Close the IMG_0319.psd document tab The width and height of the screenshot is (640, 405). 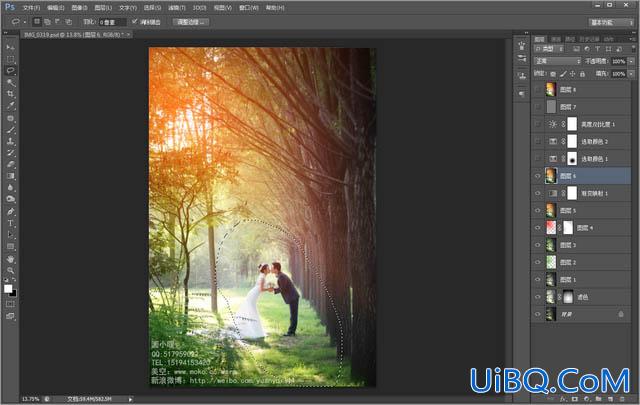pyautogui.click(x=129, y=35)
